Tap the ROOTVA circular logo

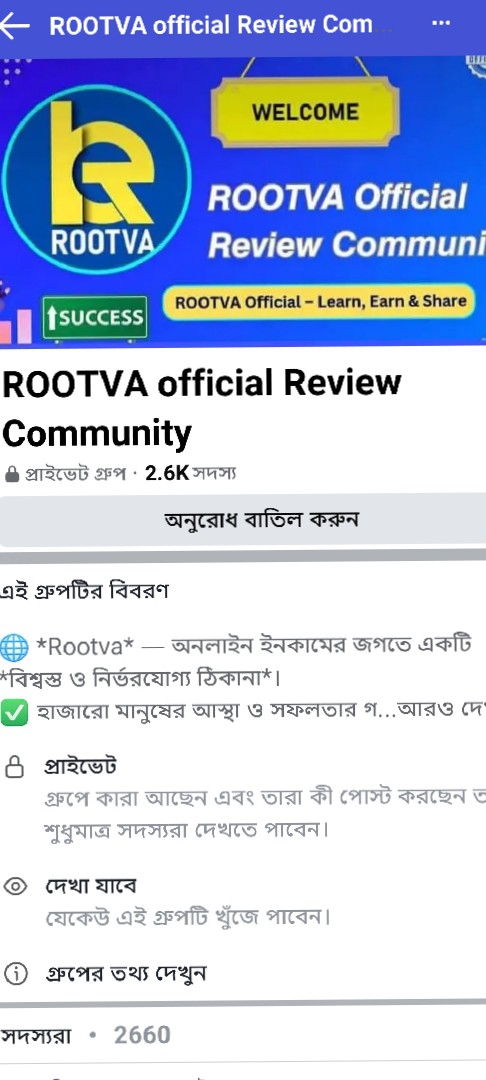click(x=96, y=179)
